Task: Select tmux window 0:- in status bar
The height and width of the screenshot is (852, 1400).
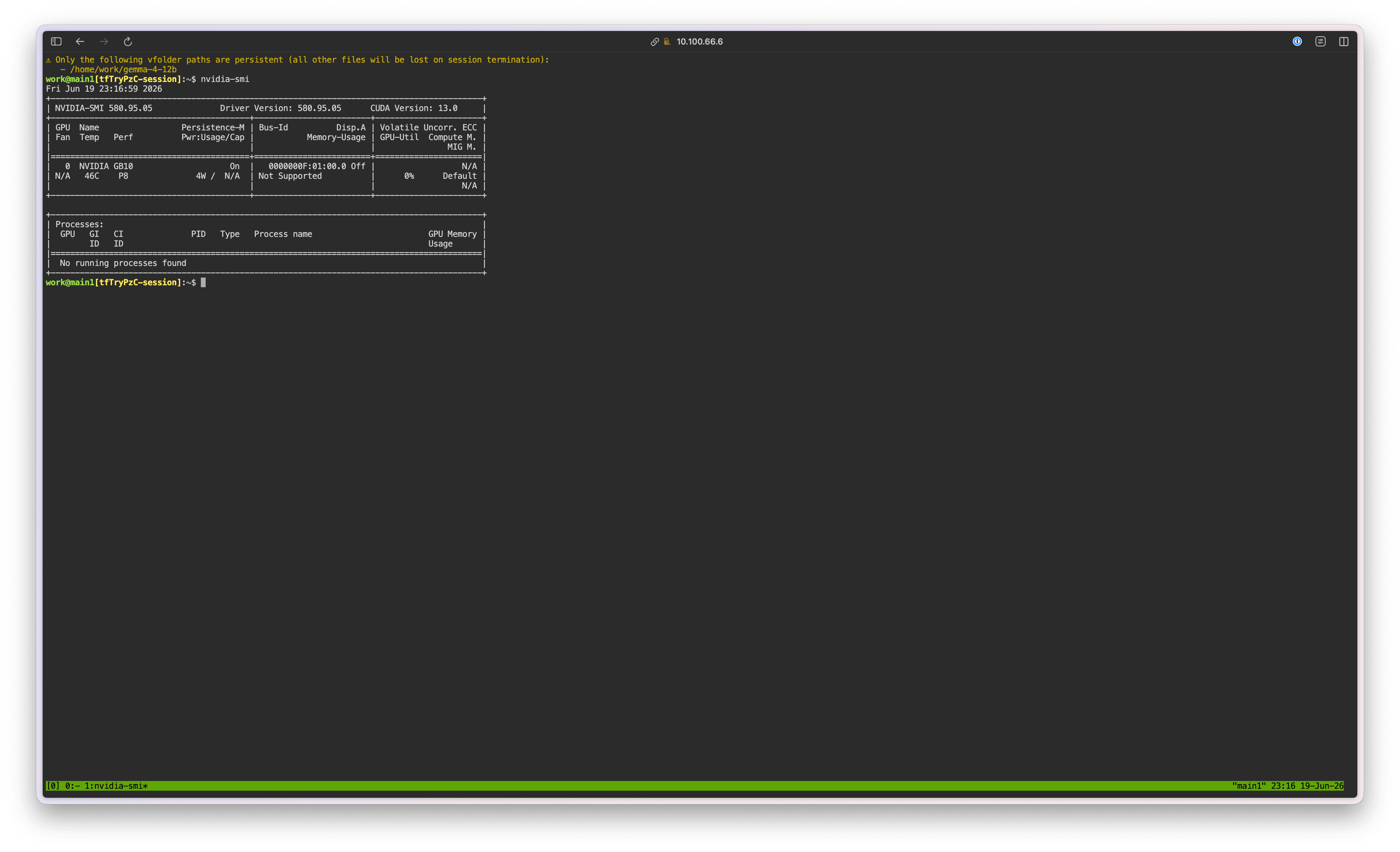Action: (x=72, y=786)
